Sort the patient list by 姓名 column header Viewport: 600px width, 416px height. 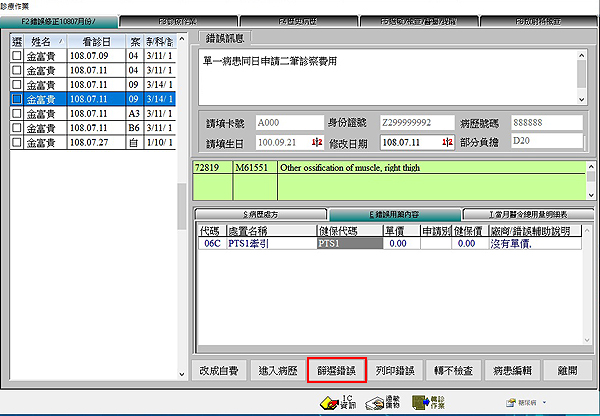pos(46,40)
